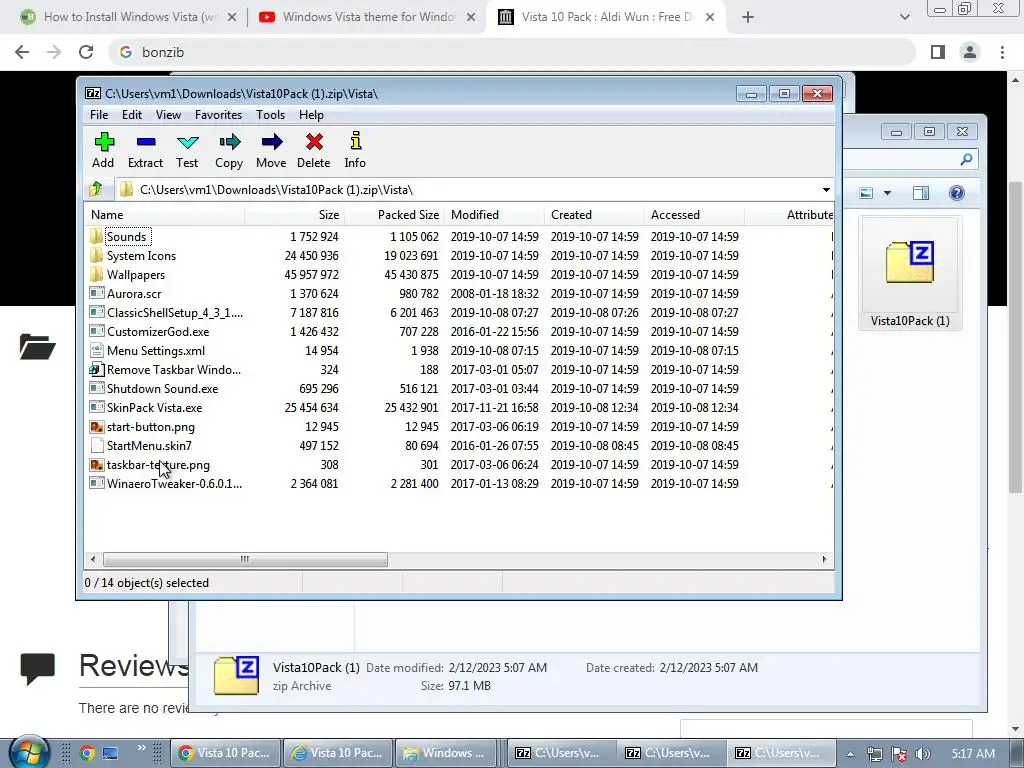
Task: Switch to Windows Vista theme YouTube tab
Action: coord(367,17)
